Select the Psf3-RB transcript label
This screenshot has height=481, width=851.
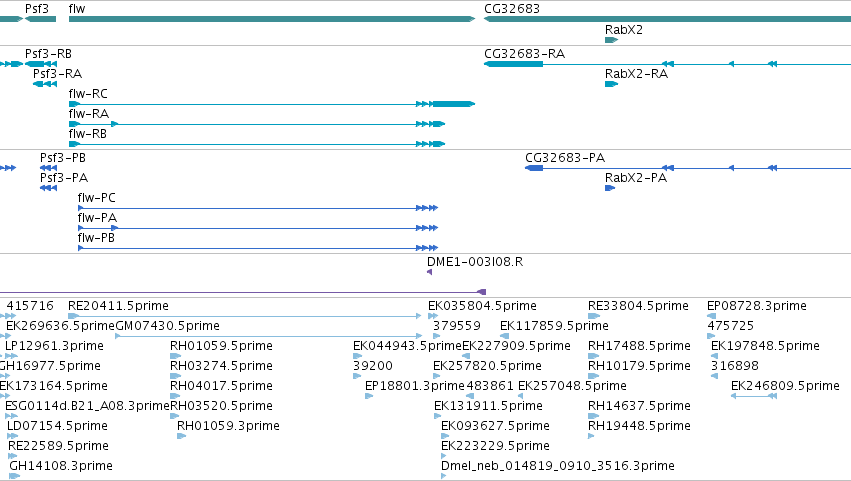pos(48,54)
